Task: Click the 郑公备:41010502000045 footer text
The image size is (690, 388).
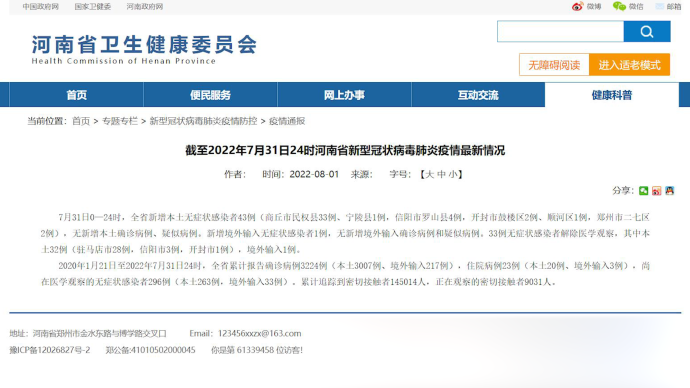Action: (150, 350)
